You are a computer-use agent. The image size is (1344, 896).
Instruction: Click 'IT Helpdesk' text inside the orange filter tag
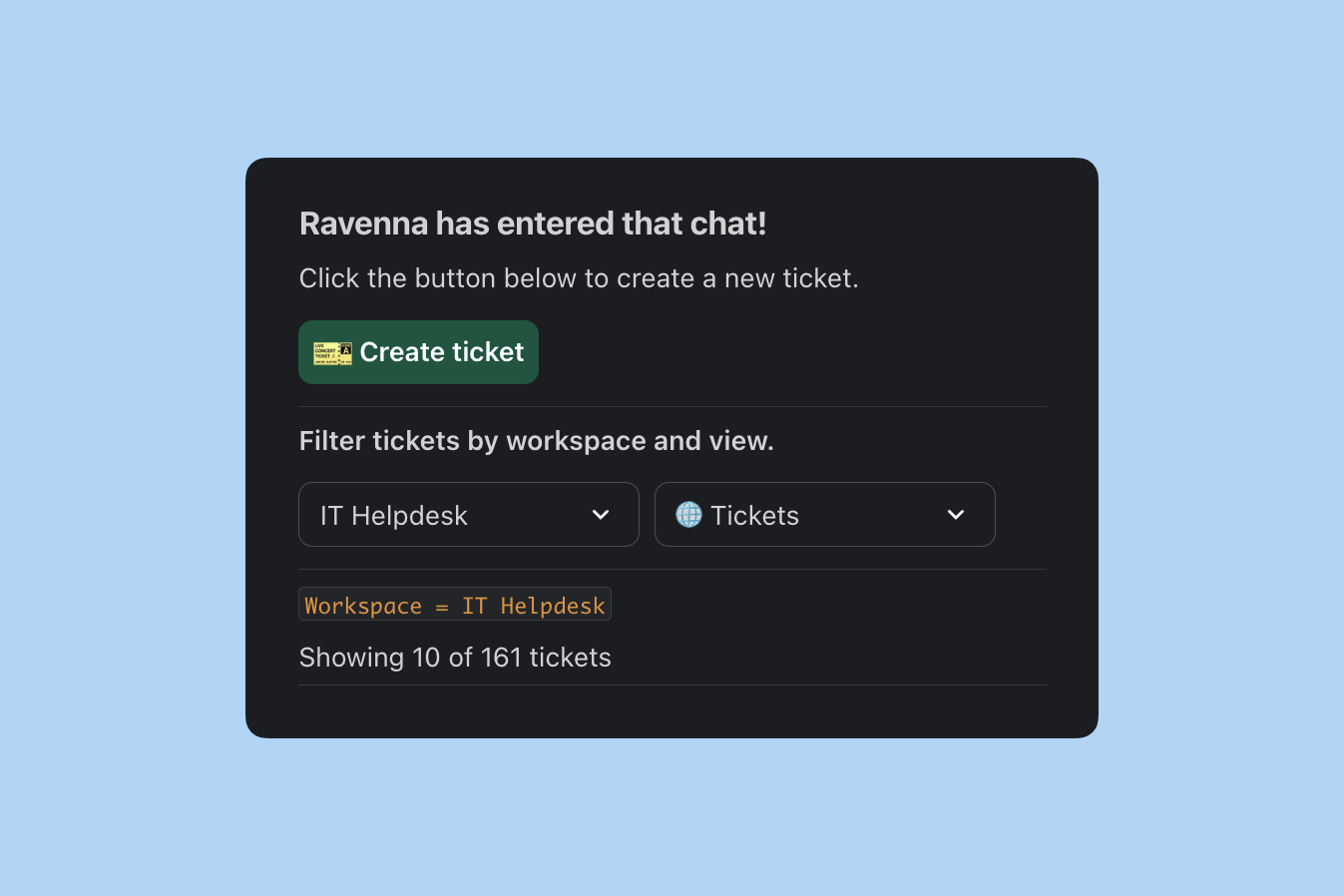click(533, 606)
